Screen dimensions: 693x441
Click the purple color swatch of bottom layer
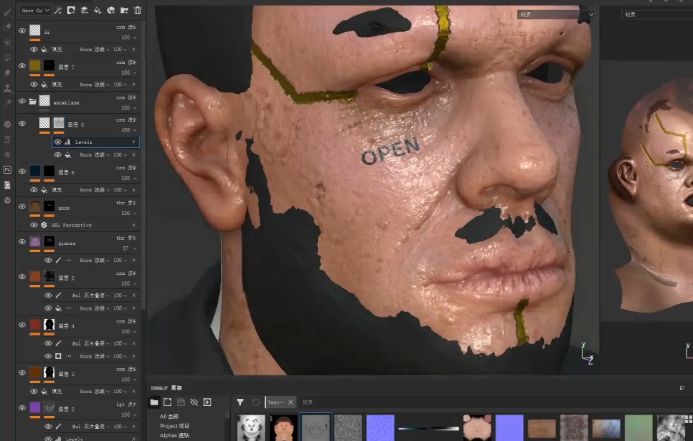tap(35, 407)
